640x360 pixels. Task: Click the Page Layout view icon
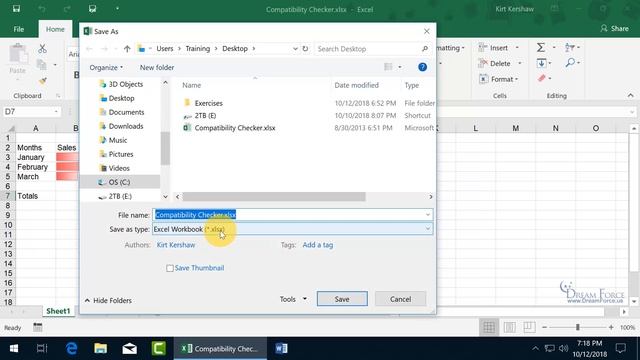pyautogui.click(x=509, y=327)
